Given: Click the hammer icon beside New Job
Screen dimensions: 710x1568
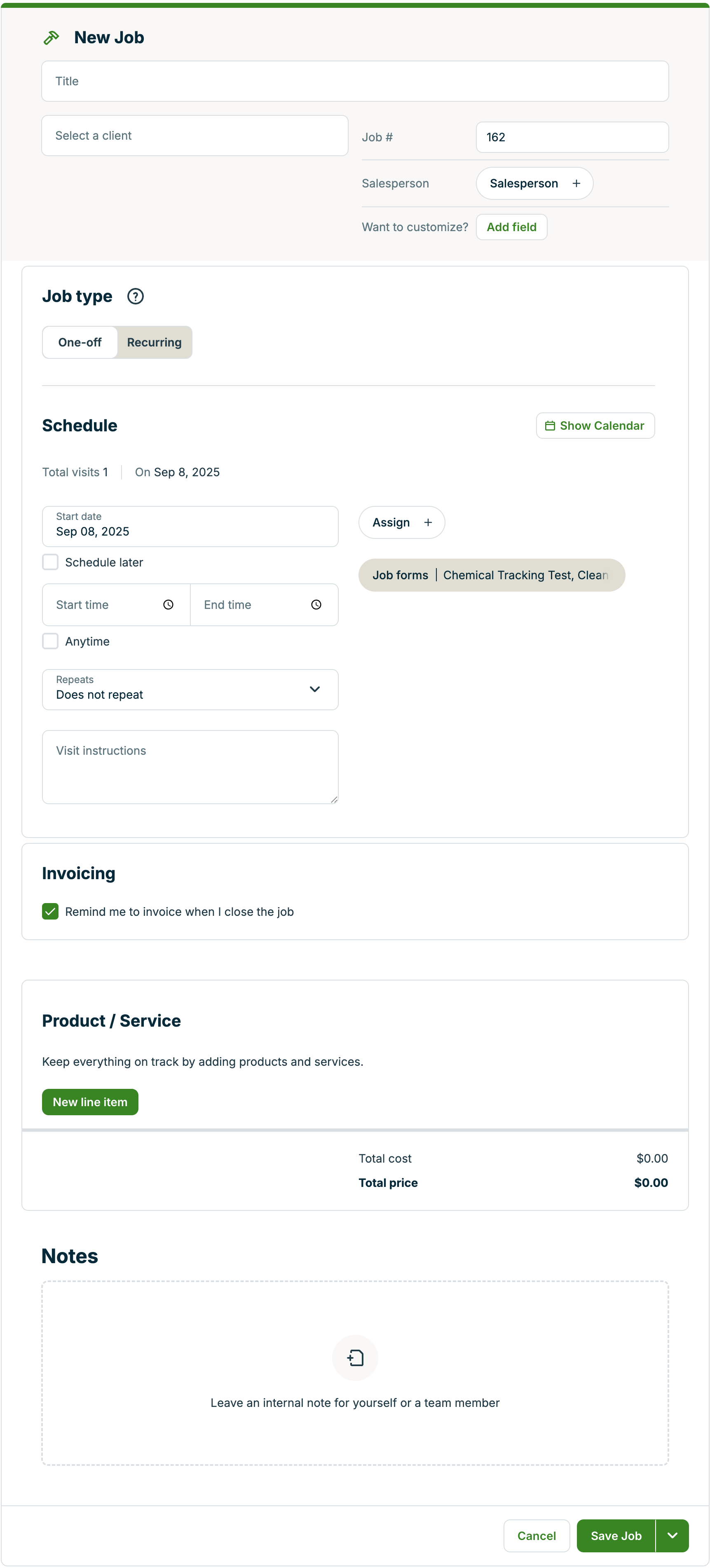Looking at the screenshot, I should [52, 38].
